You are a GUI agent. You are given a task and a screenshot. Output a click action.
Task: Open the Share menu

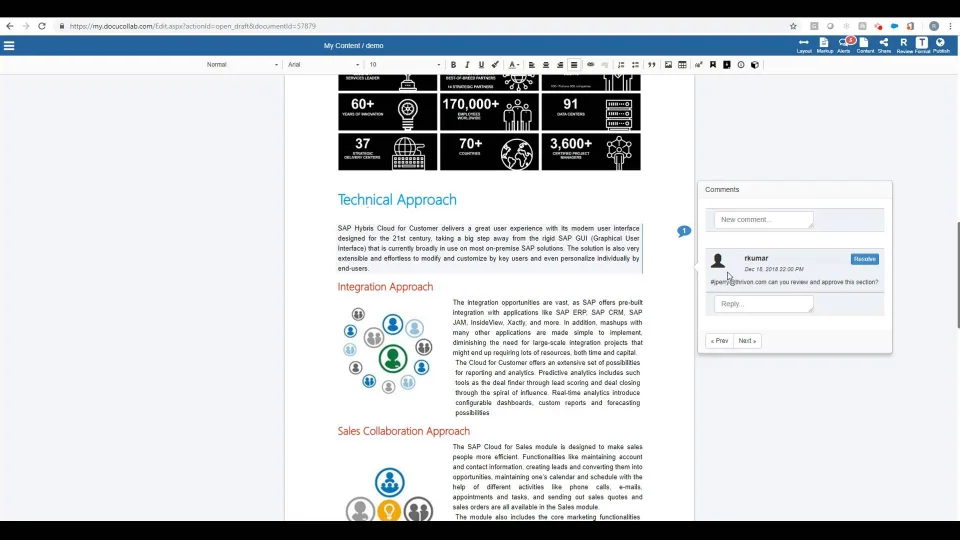click(884, 46)
